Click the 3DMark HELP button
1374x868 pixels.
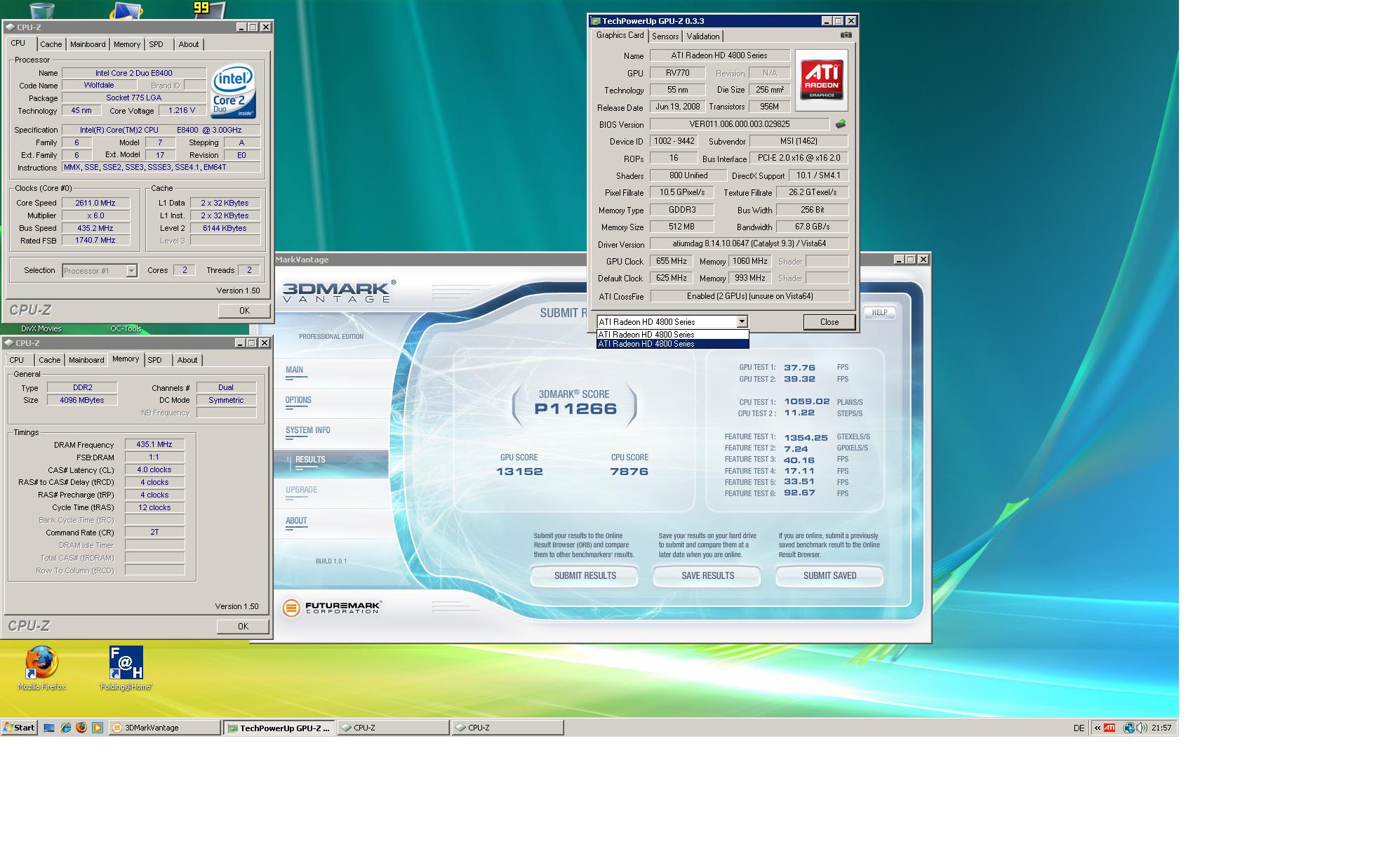[x=879, y=312]
